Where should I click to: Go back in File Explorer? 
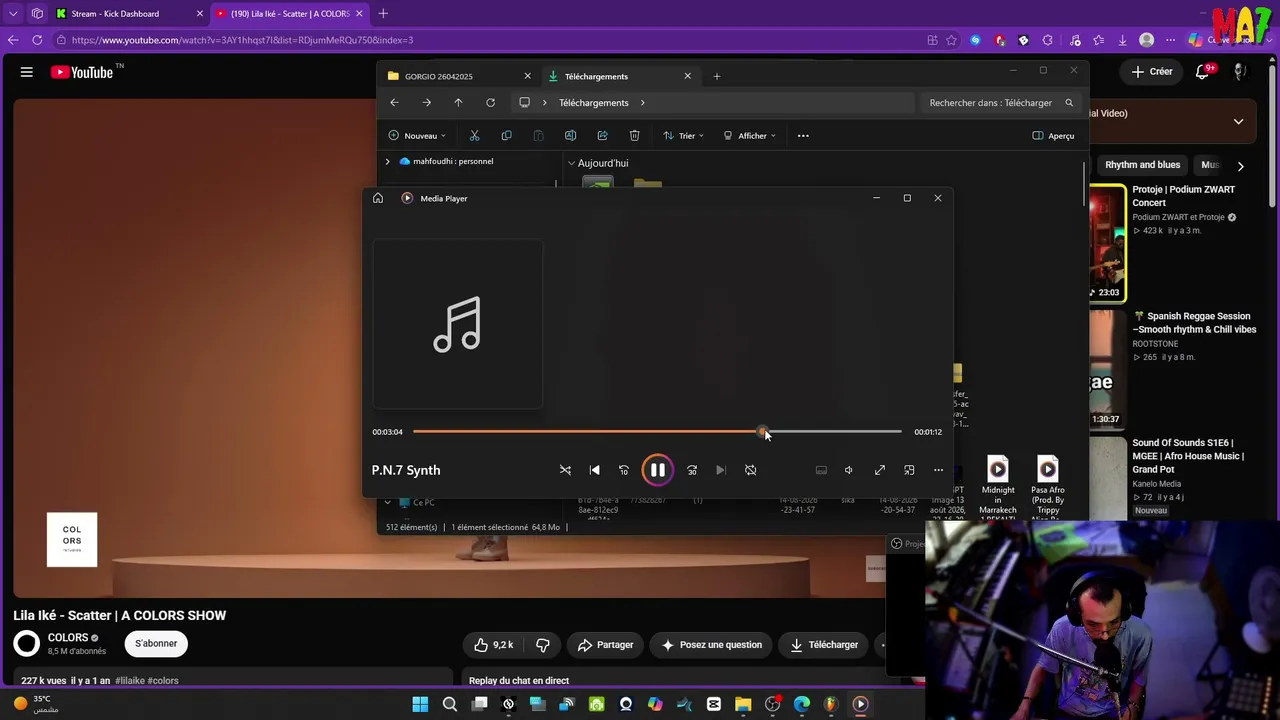coord(394,103)
